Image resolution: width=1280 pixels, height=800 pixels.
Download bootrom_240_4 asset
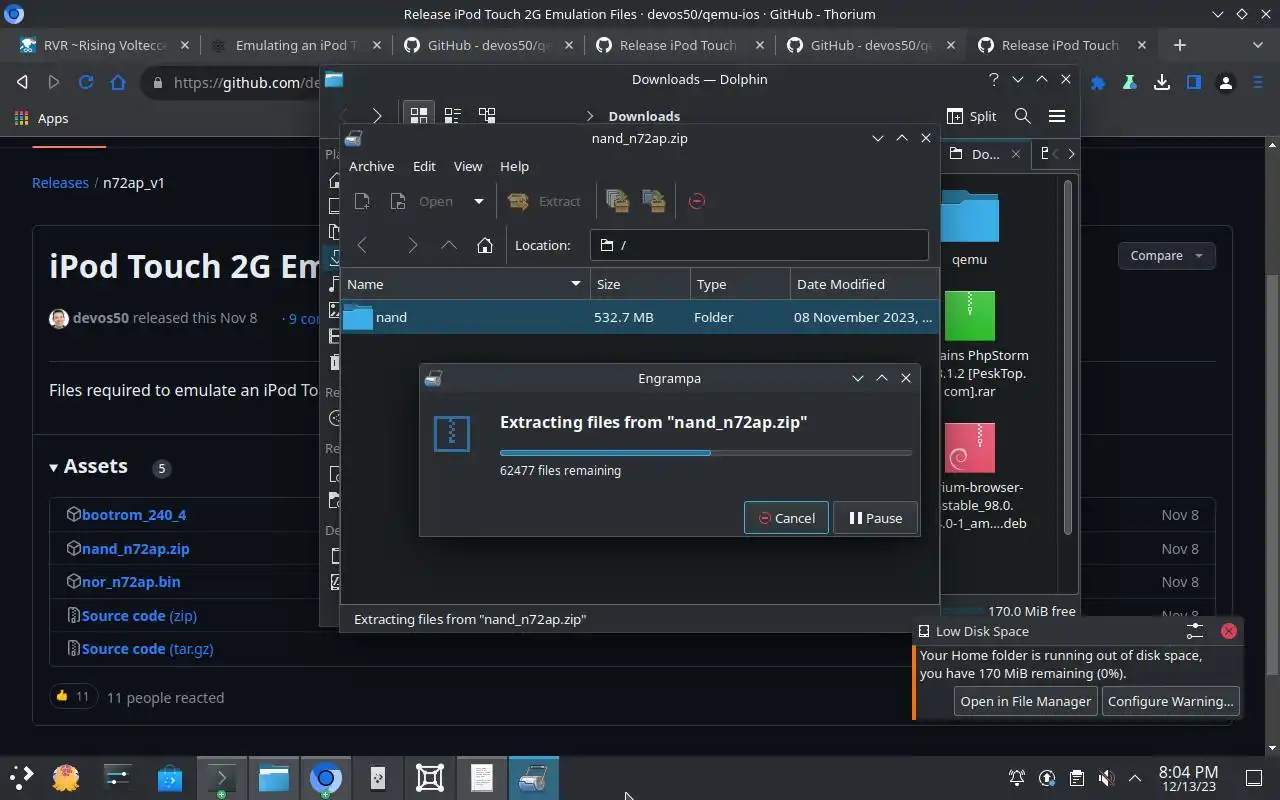coord(134,515)
